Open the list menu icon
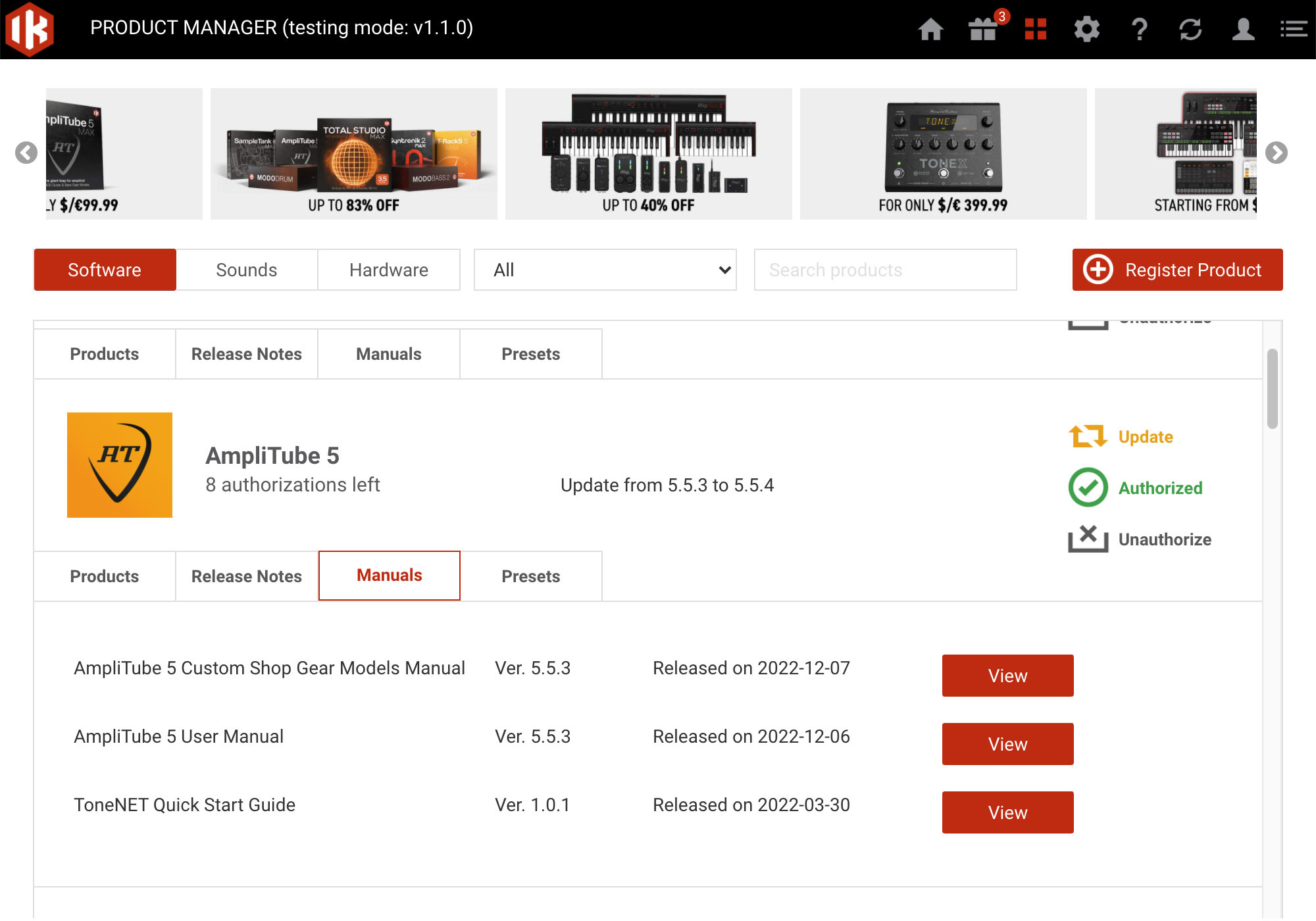1316x921 pixels. tap(1293, 30)
